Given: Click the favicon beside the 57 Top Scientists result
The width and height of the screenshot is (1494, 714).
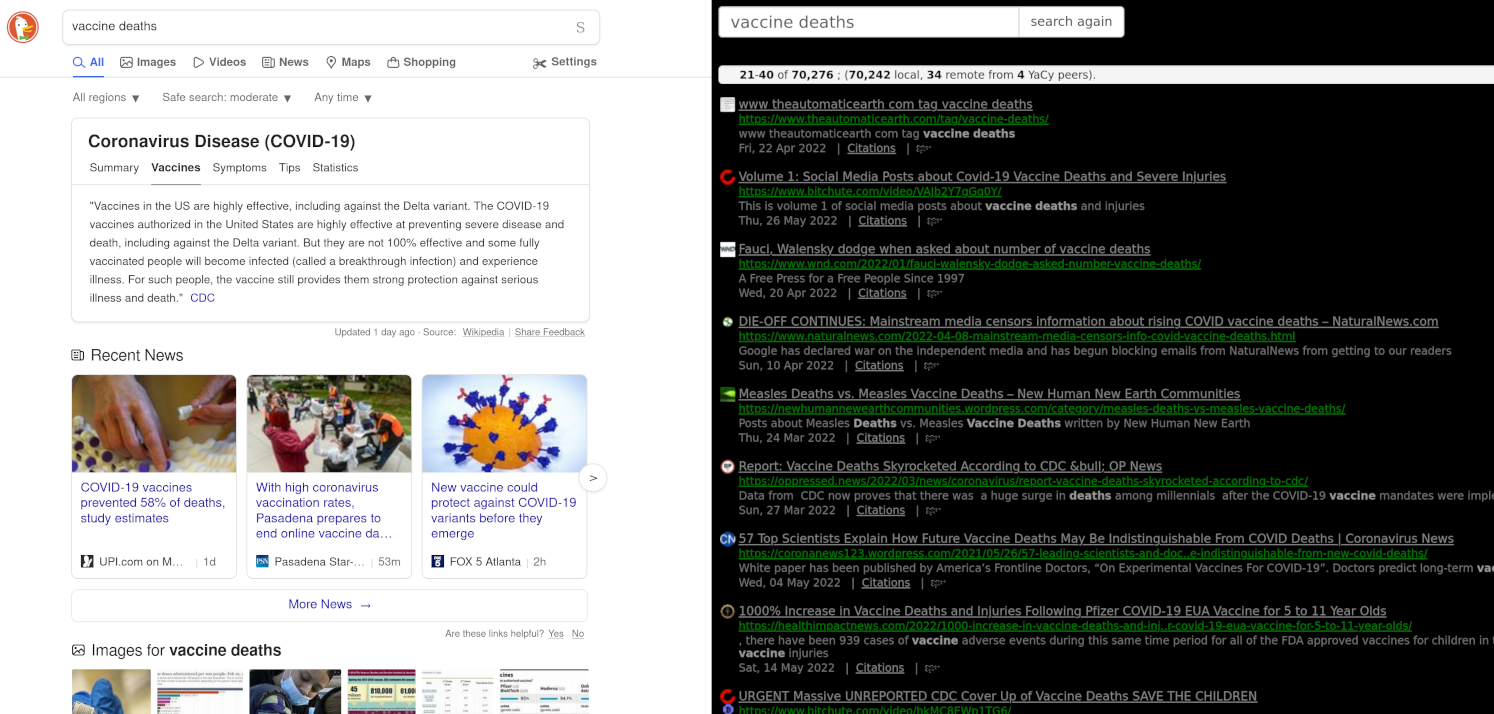Looking at the screenshot, I should [728, 539].
